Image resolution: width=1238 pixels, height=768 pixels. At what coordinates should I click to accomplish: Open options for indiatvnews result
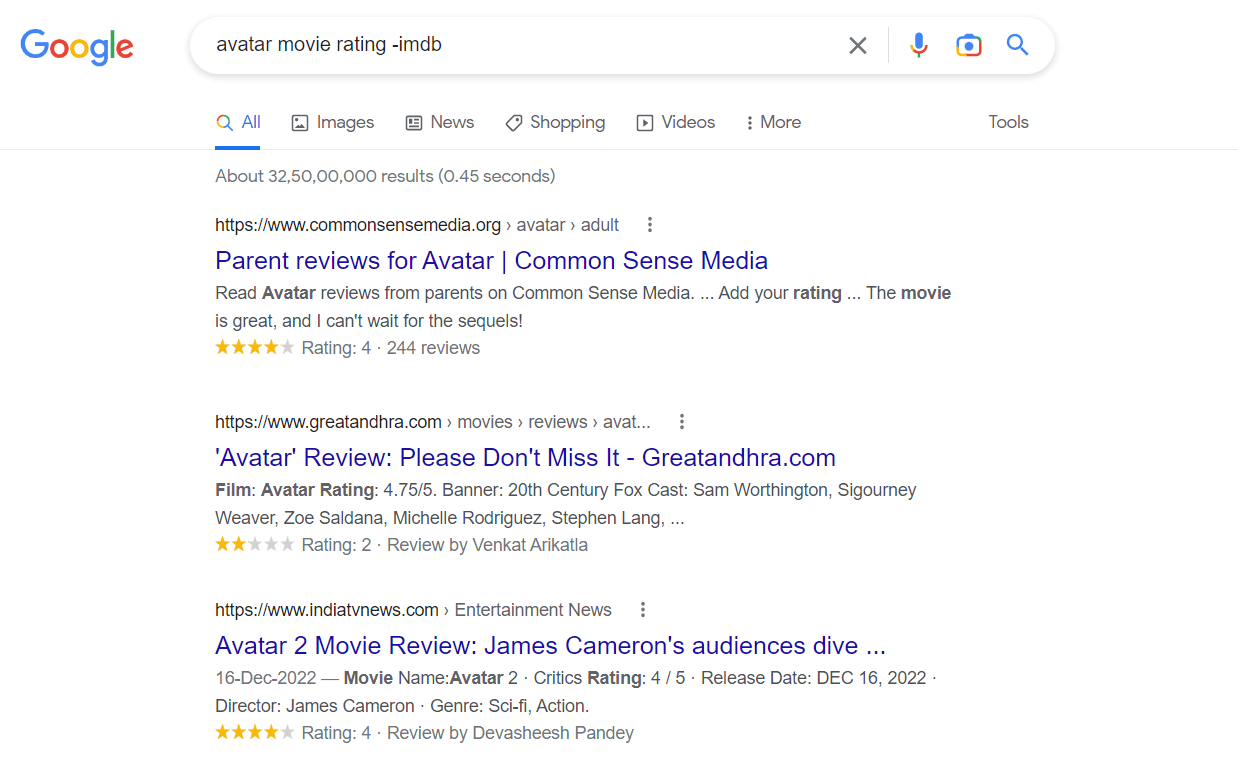pyautogui.click(x=643, y=609)
